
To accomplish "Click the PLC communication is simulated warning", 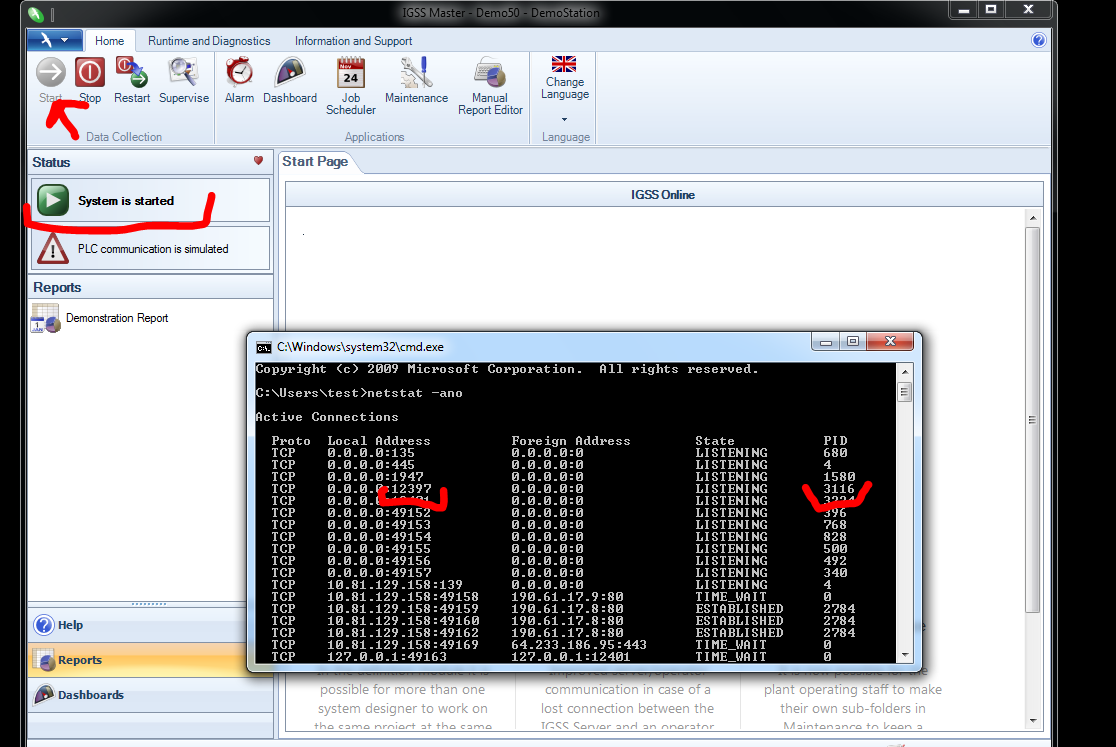I will pyautogui.click(x=151, y=249).
